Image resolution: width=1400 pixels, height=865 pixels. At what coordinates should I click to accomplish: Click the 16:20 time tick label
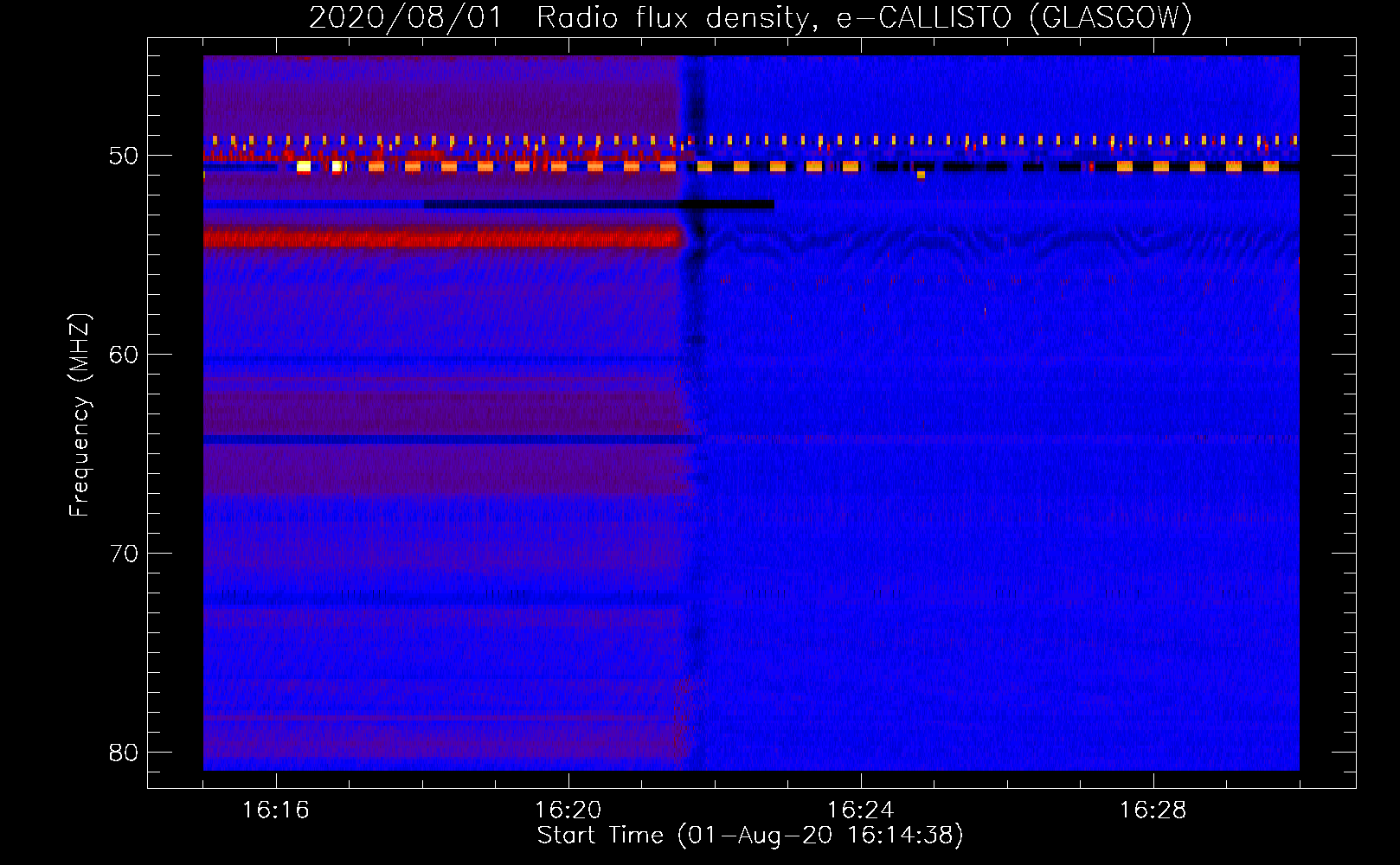pos(568,810)
